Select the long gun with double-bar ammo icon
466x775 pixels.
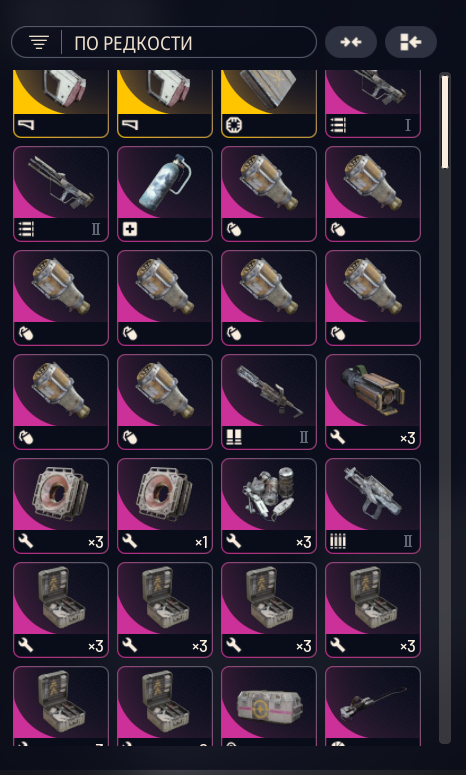[x=269, y=402]
